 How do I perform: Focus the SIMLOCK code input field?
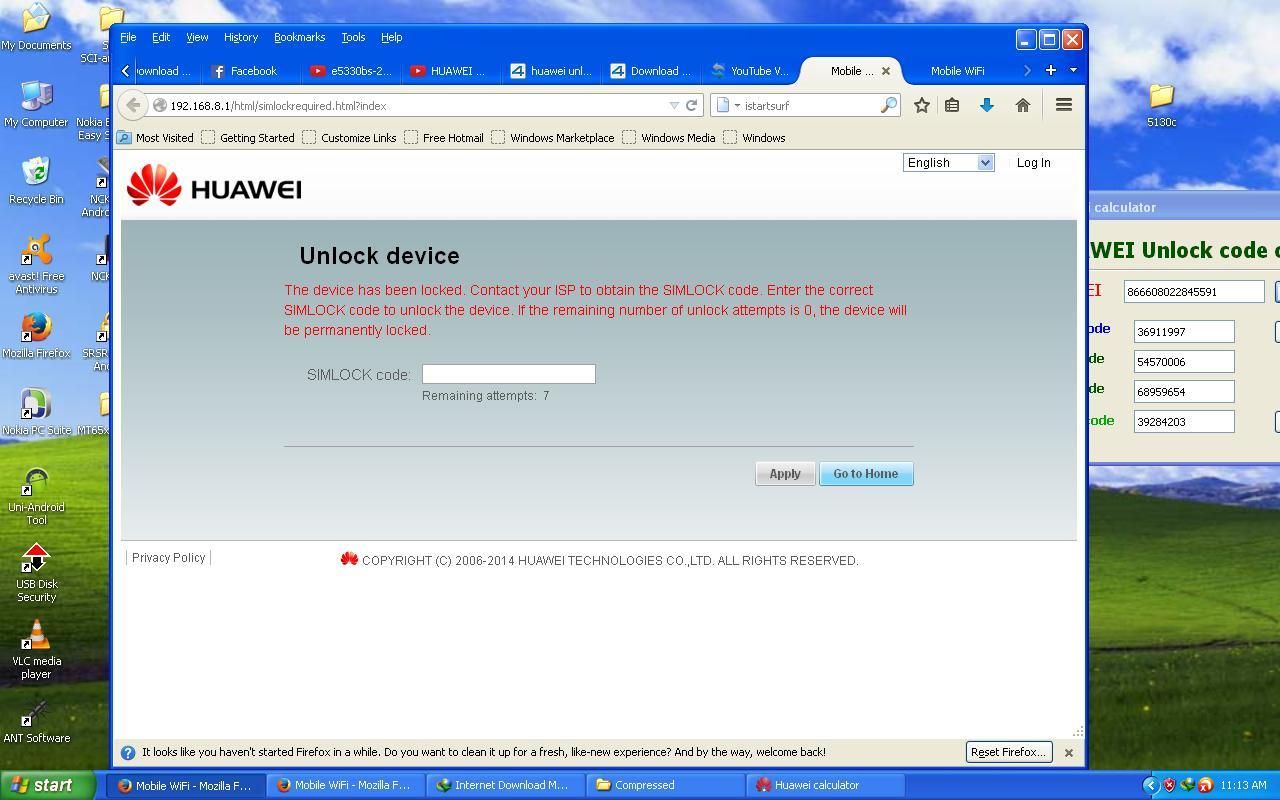tap(508, 374)
